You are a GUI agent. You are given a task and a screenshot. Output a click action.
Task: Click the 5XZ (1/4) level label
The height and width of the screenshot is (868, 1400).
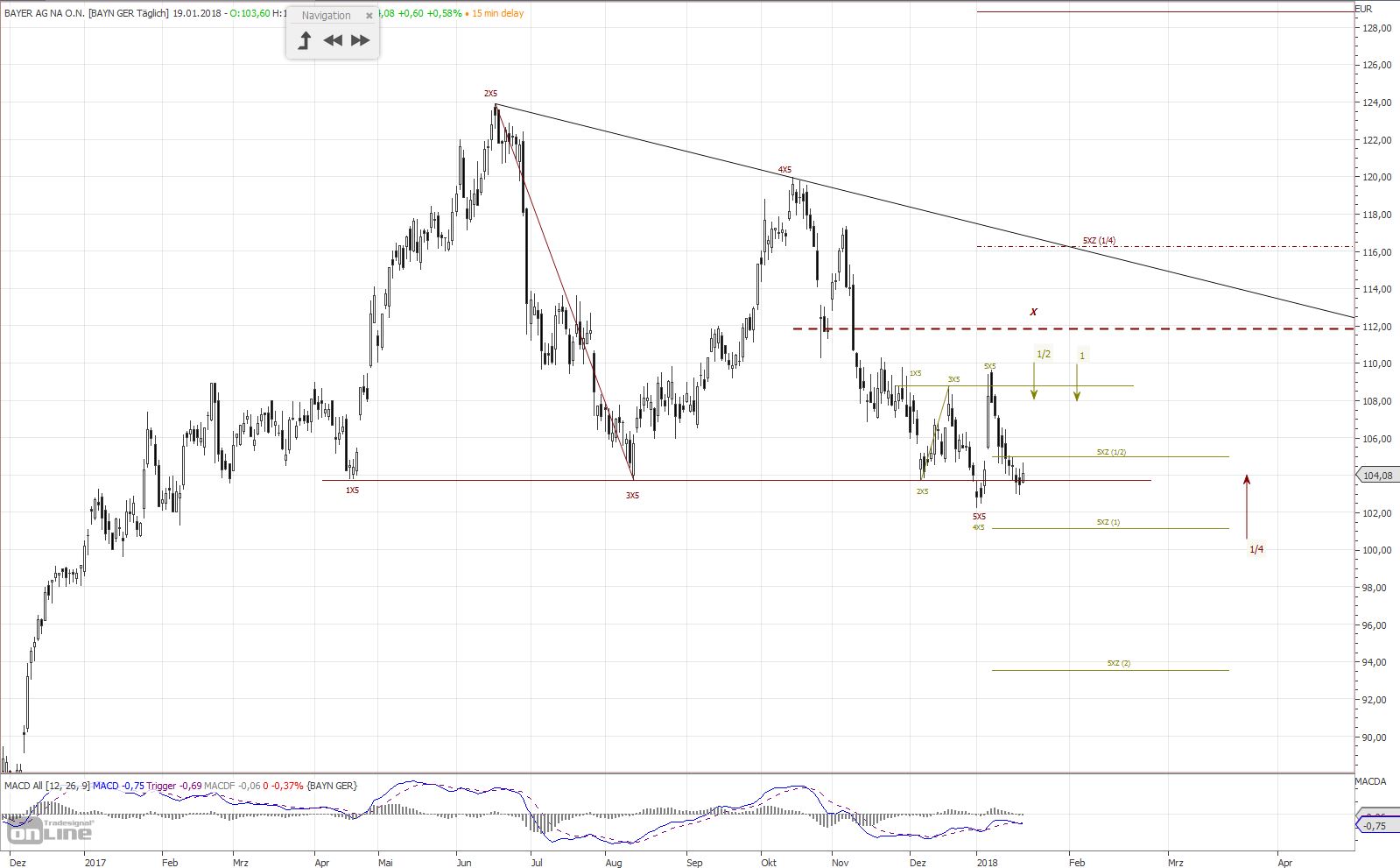coord(1099,240)
